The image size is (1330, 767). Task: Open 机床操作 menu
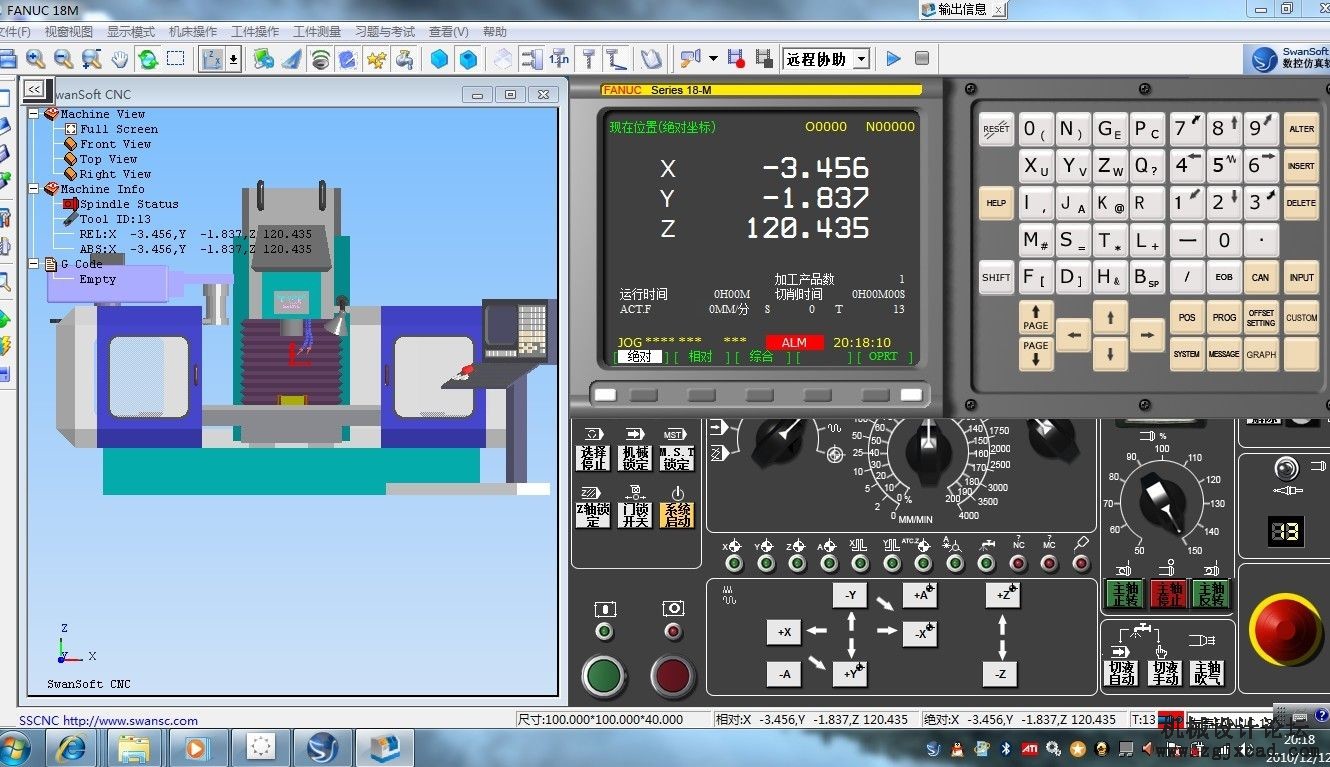coord(193,32)
